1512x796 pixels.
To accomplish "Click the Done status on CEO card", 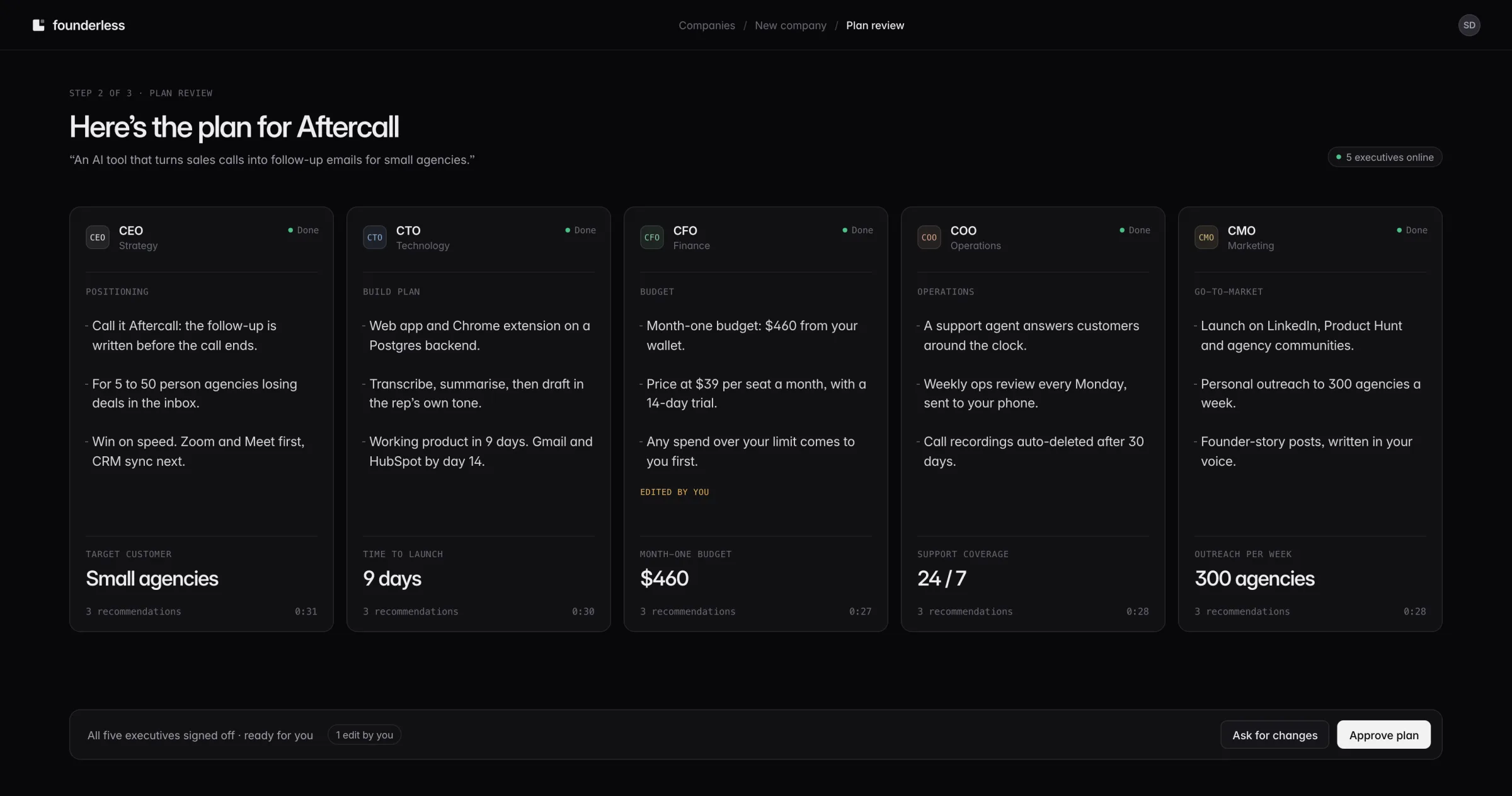I will [x=303, y=230].
